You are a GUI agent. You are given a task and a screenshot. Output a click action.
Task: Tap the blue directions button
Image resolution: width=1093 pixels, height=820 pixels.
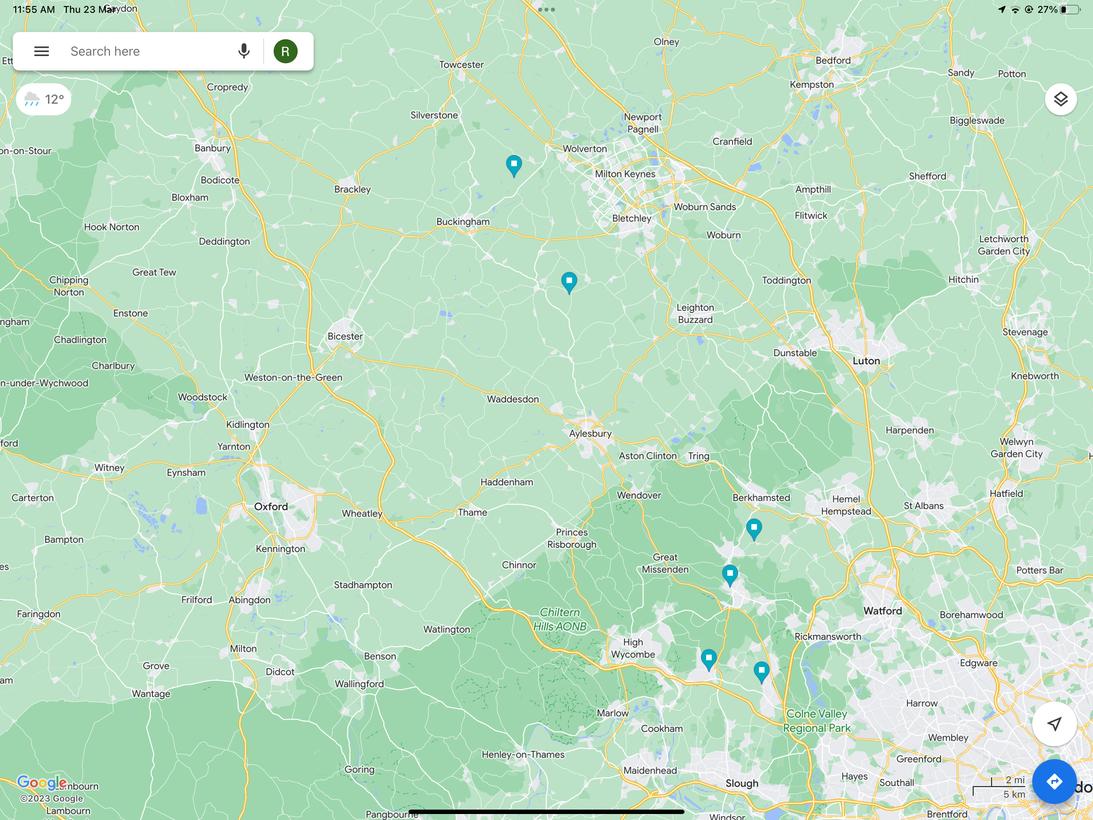(1054, 782)
